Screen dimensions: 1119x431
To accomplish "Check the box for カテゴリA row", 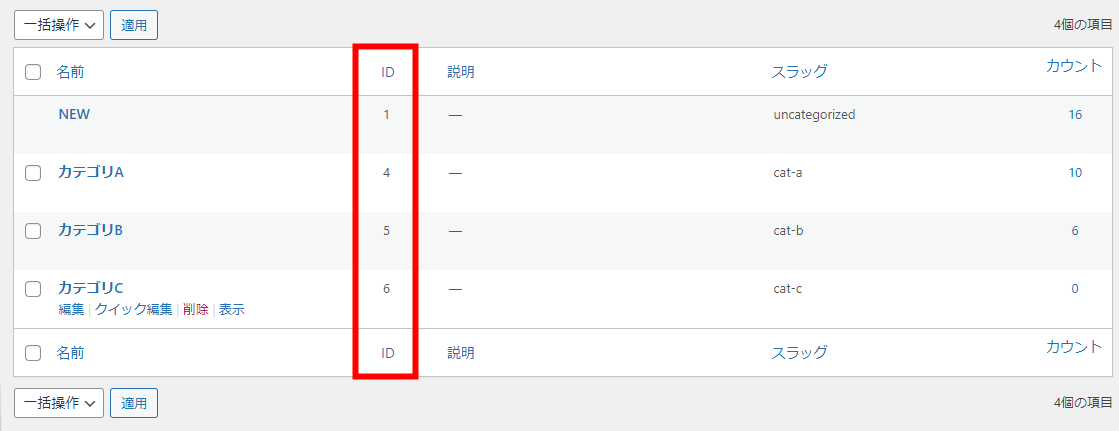I will click(x=33, y=173).
